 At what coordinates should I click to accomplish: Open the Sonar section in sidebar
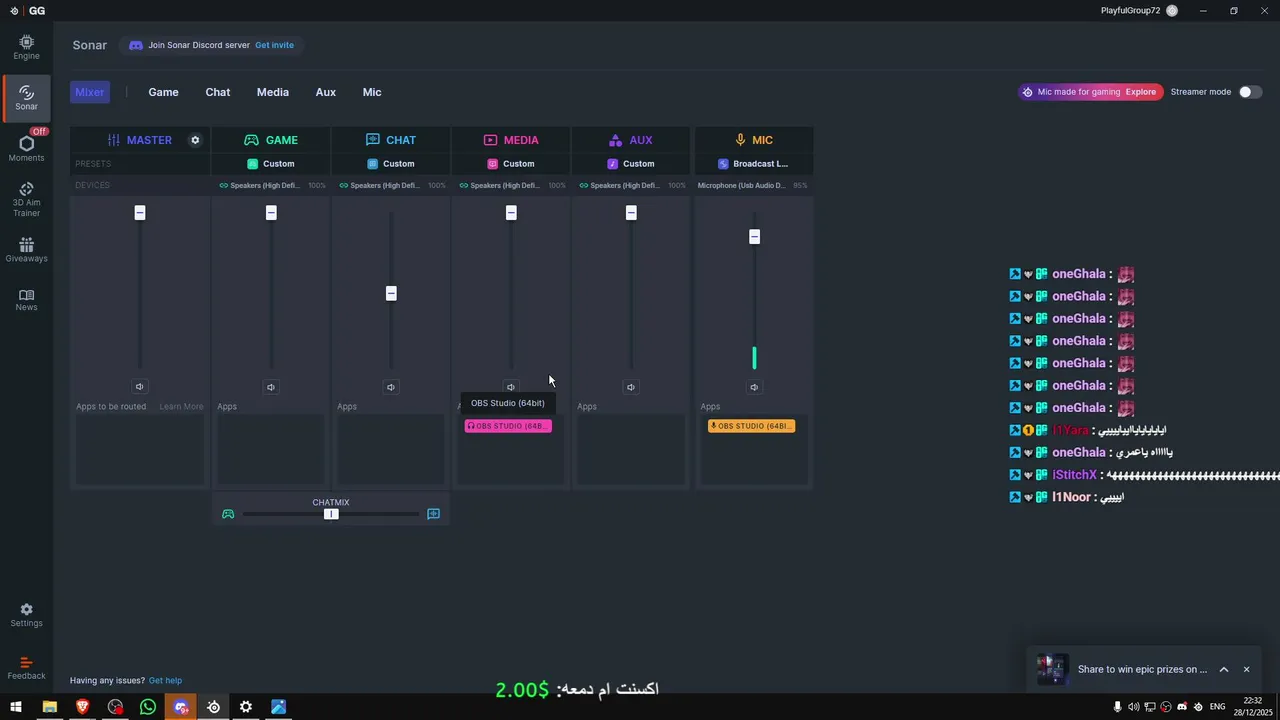[x=26, y=97]
